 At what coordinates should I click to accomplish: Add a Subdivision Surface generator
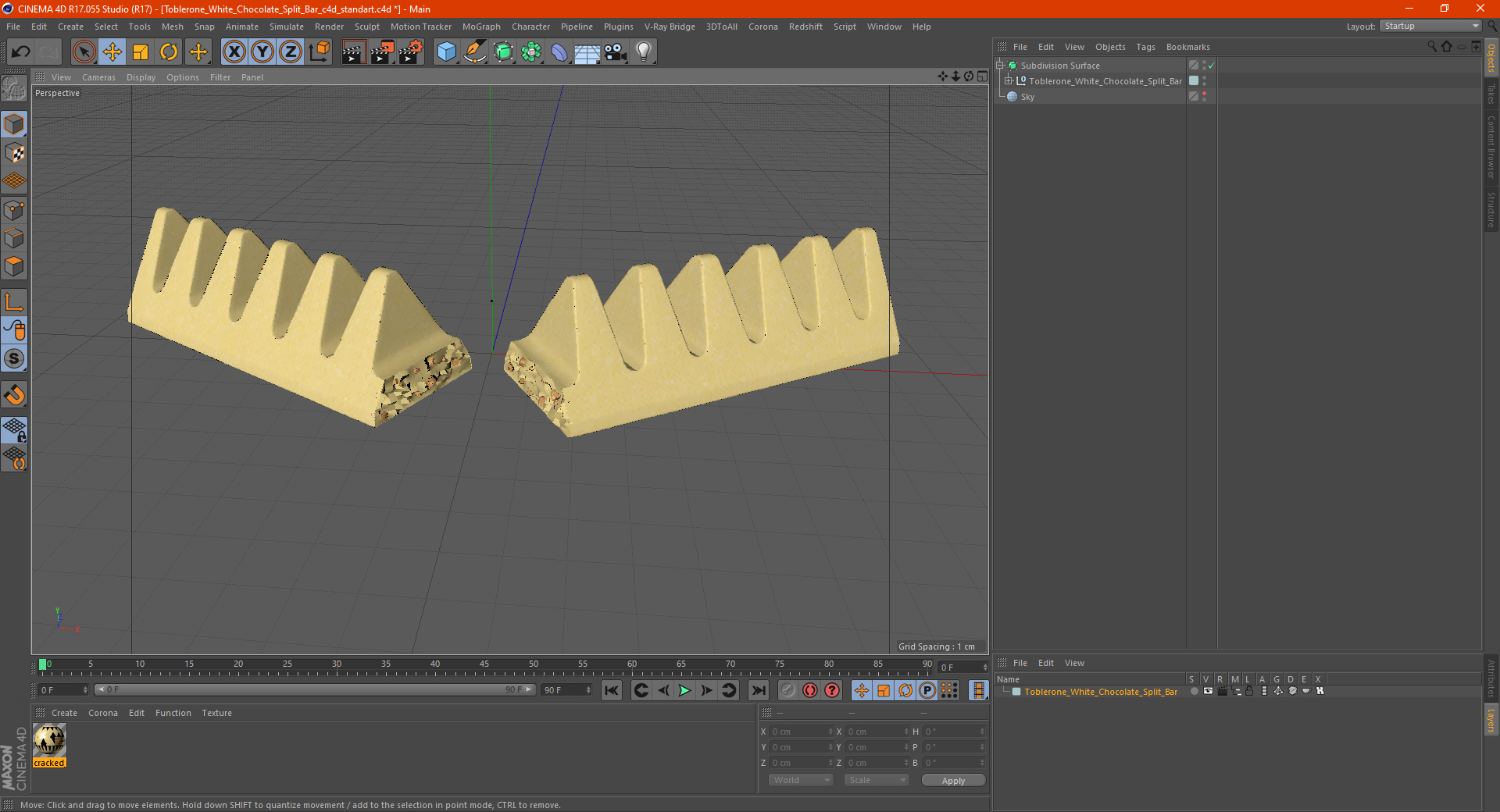pyautogui.click(x=503, y=52)
